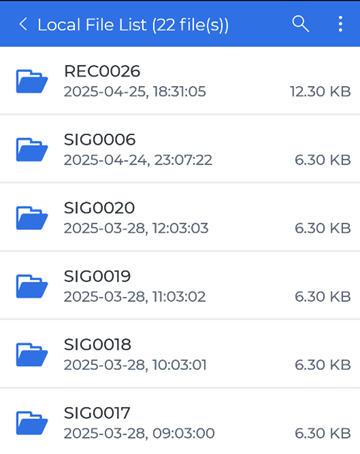360x454 pixels.
Task: Open the SIG0006 file entry
Action: (180, 149)
